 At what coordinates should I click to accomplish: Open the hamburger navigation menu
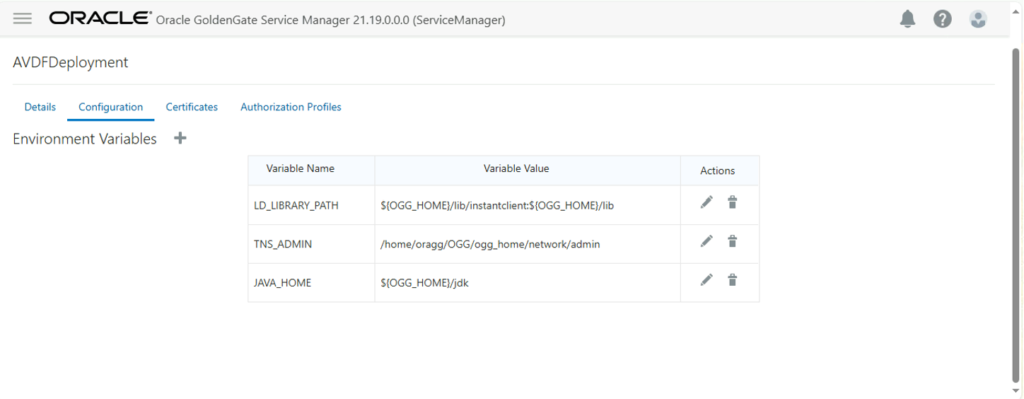[23, 19]
